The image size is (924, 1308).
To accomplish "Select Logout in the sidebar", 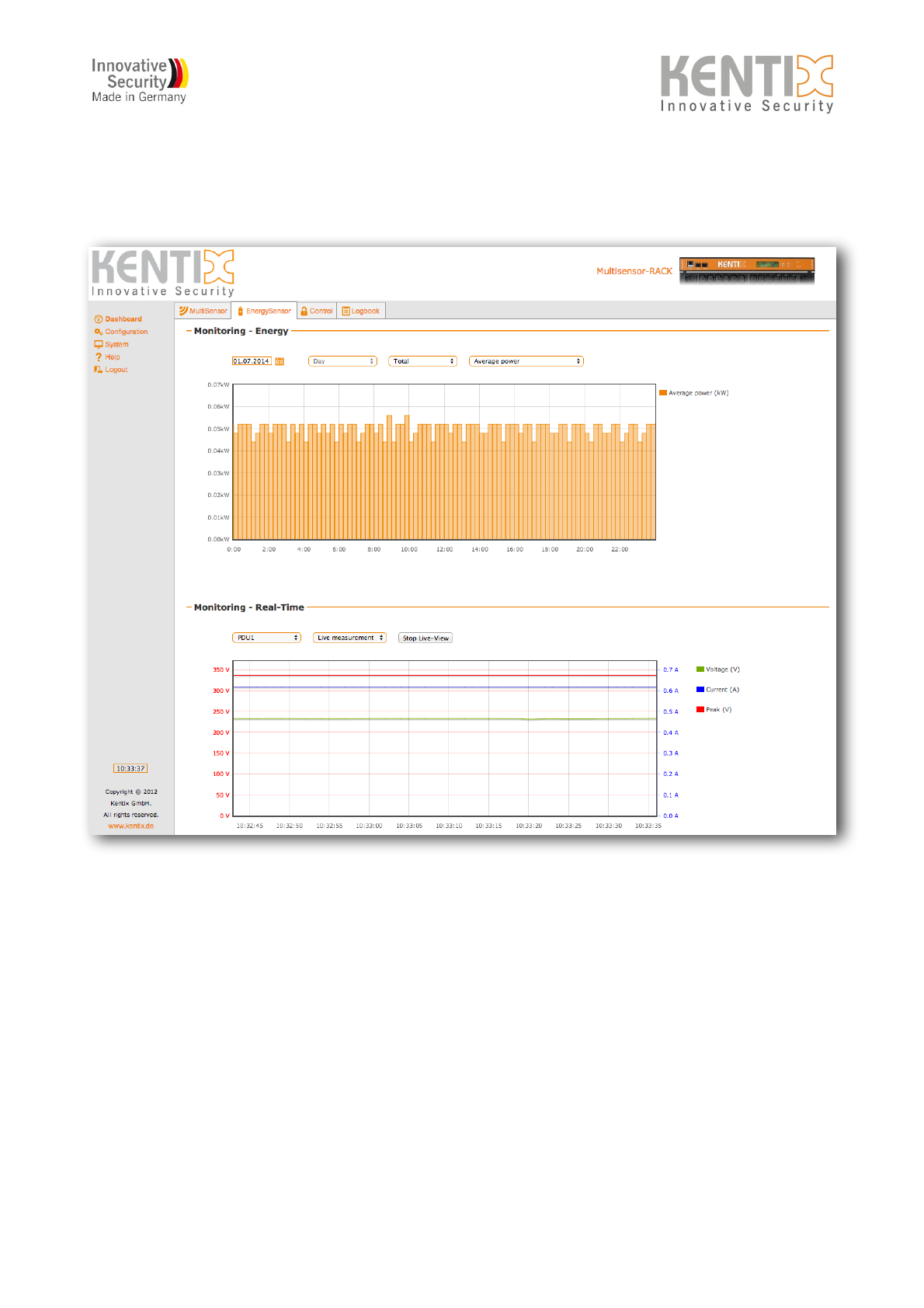I will coord(116,370).
